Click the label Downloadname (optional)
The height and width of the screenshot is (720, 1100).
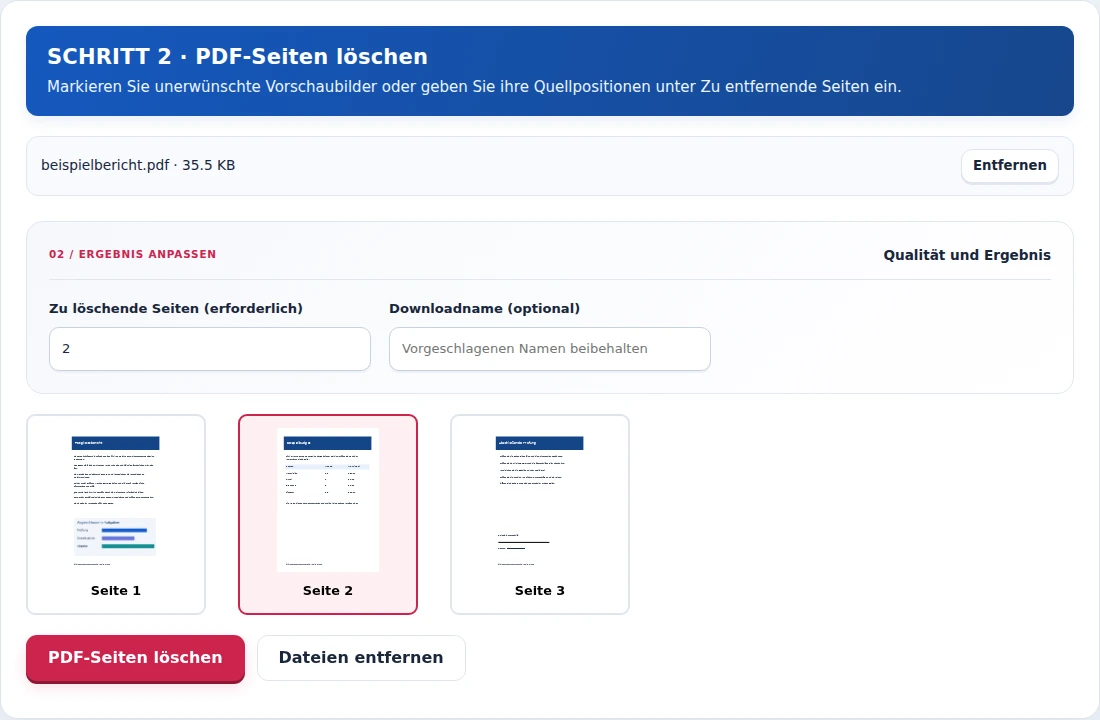coord(485,309)
